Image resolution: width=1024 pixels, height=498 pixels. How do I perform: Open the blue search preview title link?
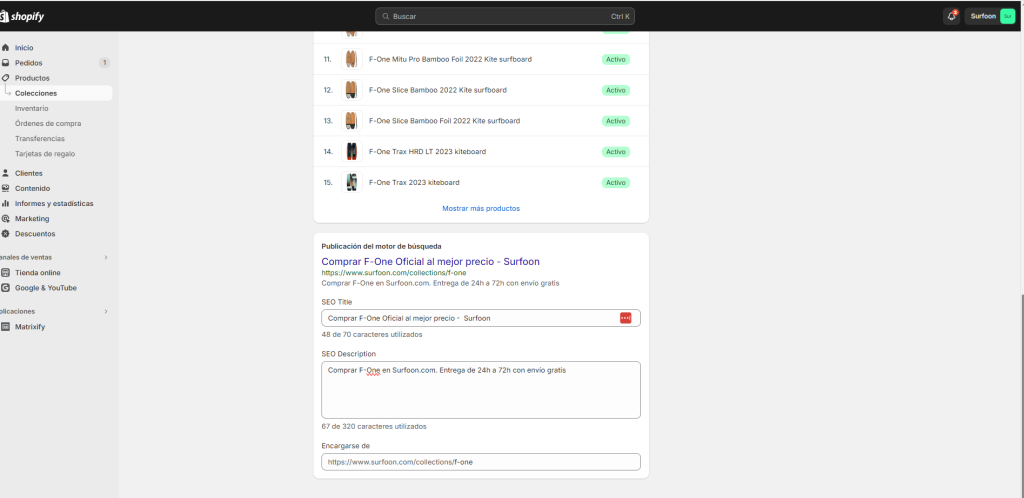430,261
